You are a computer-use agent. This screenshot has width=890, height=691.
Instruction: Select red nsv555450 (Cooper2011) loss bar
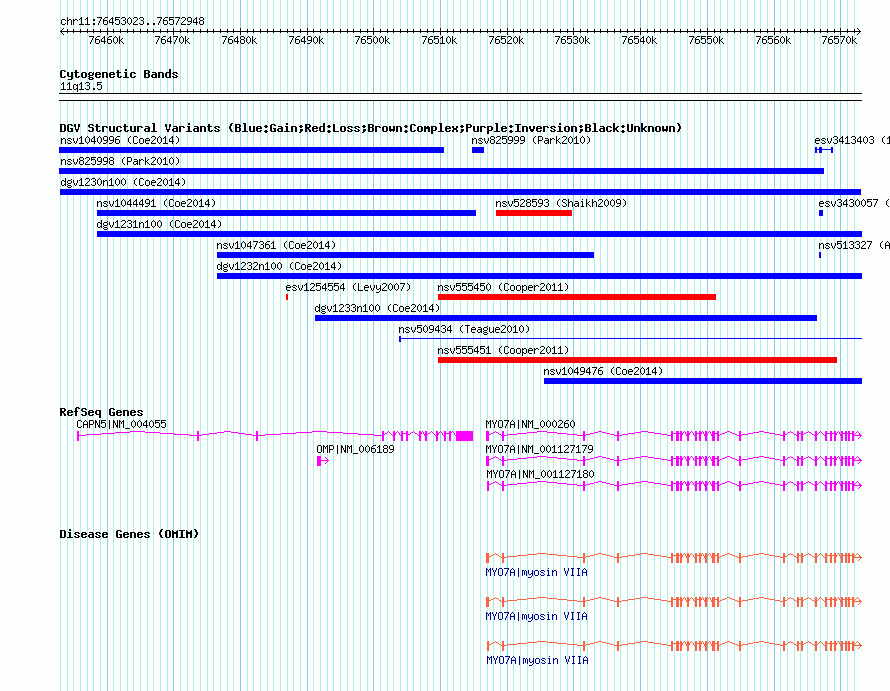577,297
